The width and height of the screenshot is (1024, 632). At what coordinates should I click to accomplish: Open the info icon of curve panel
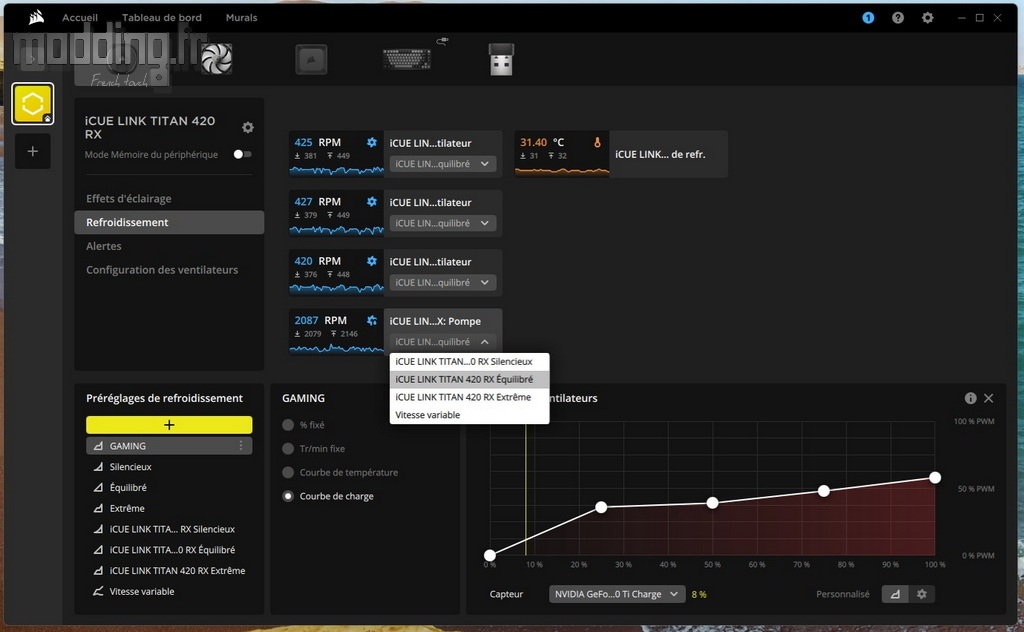coord(970,398)
